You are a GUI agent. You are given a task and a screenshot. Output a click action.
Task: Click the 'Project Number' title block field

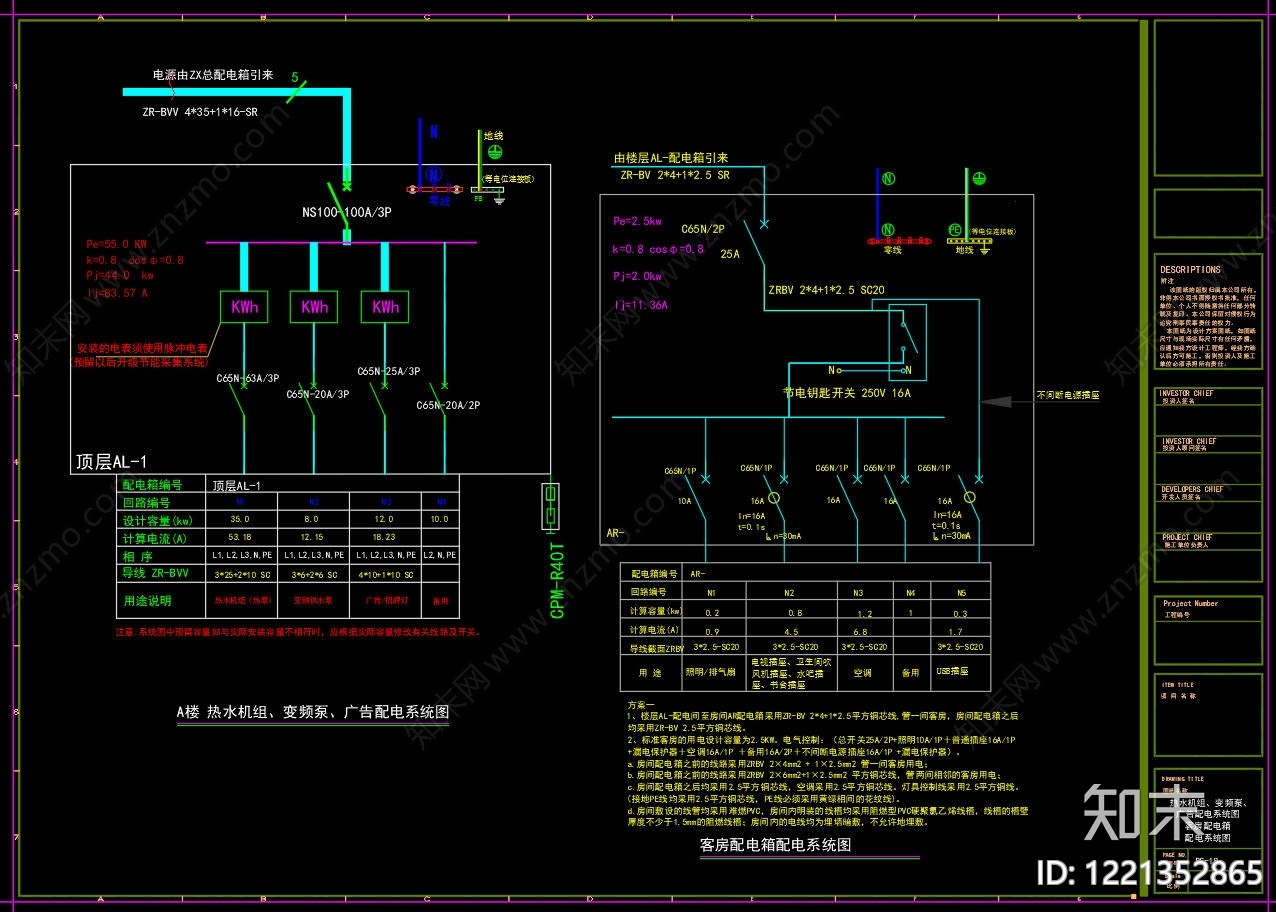click(x=1191, y=604)
